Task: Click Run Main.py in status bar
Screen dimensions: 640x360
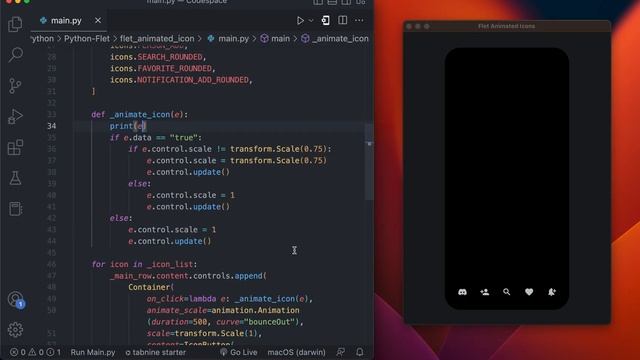Action: coord(93,352)
